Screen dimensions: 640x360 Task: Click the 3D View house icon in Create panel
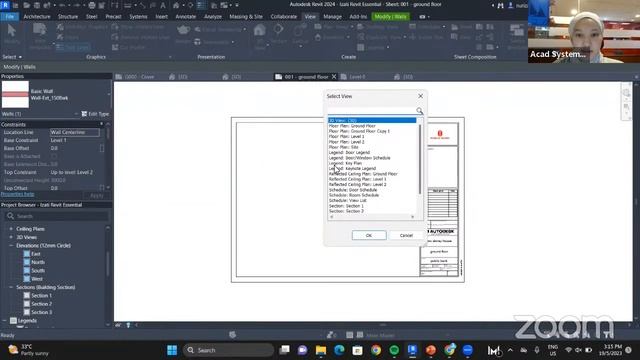tap(260, 30)
